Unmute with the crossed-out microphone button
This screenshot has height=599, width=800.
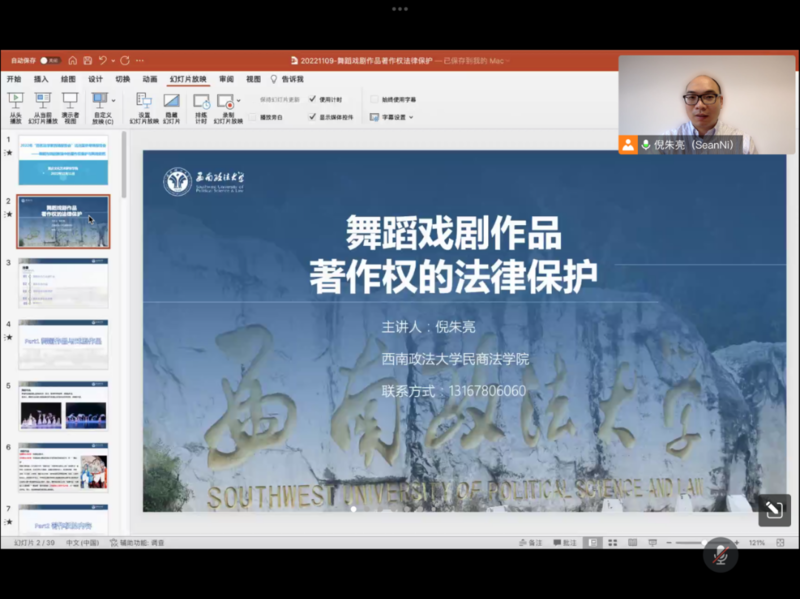[720, 555]
